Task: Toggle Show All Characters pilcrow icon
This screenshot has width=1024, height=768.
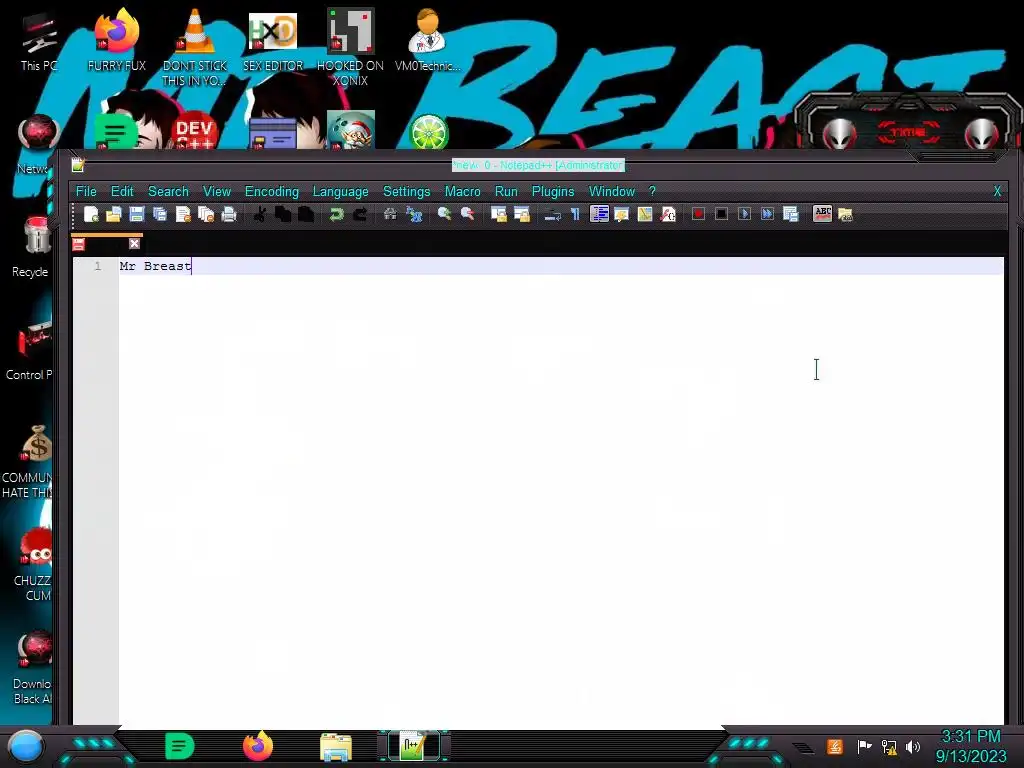Action: (575, 214)
